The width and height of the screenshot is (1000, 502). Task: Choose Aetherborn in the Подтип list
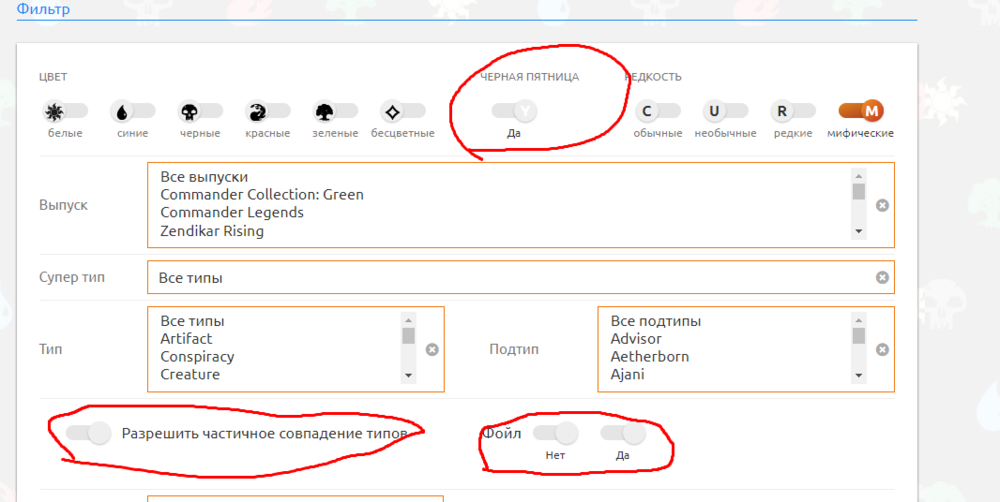tap(650, 357)
